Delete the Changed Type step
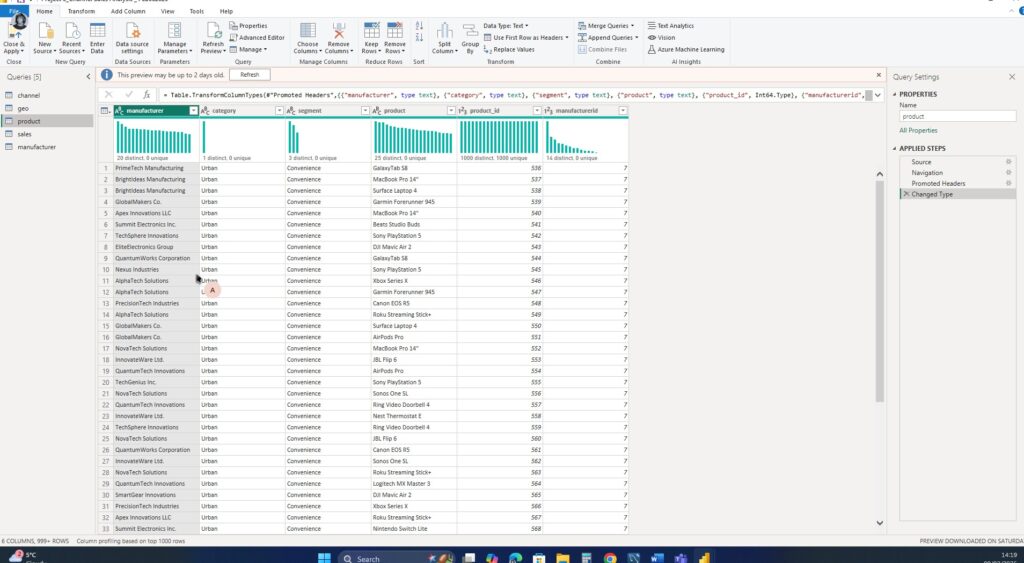 pyautogui.click(x=906, y=194)
